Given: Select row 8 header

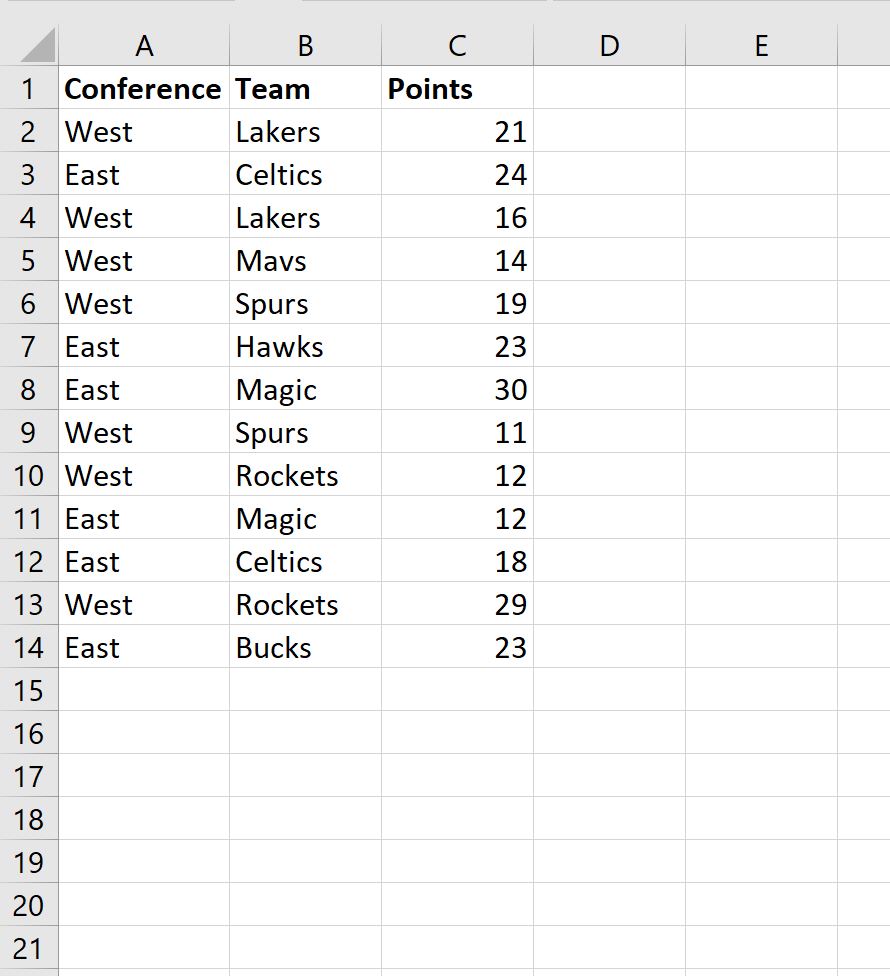Looking at the screenshot, I should pyautogui.click(x=28, y=390).
